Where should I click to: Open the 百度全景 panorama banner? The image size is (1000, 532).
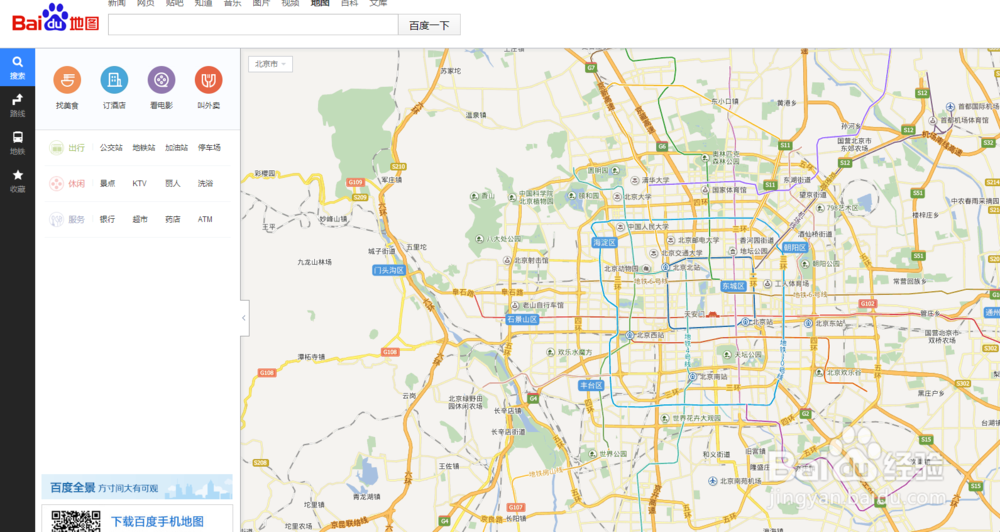137,487
